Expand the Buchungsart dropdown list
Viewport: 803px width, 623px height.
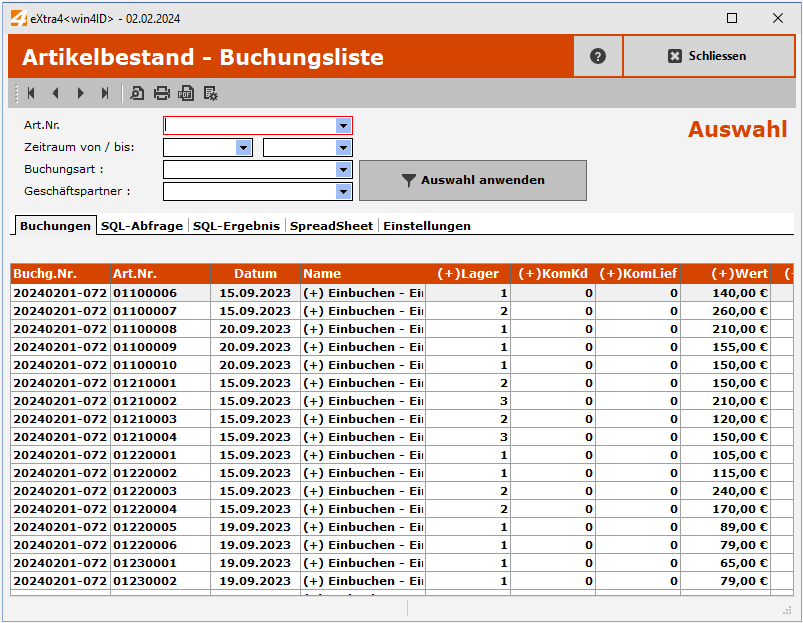(x=343, y=168)
